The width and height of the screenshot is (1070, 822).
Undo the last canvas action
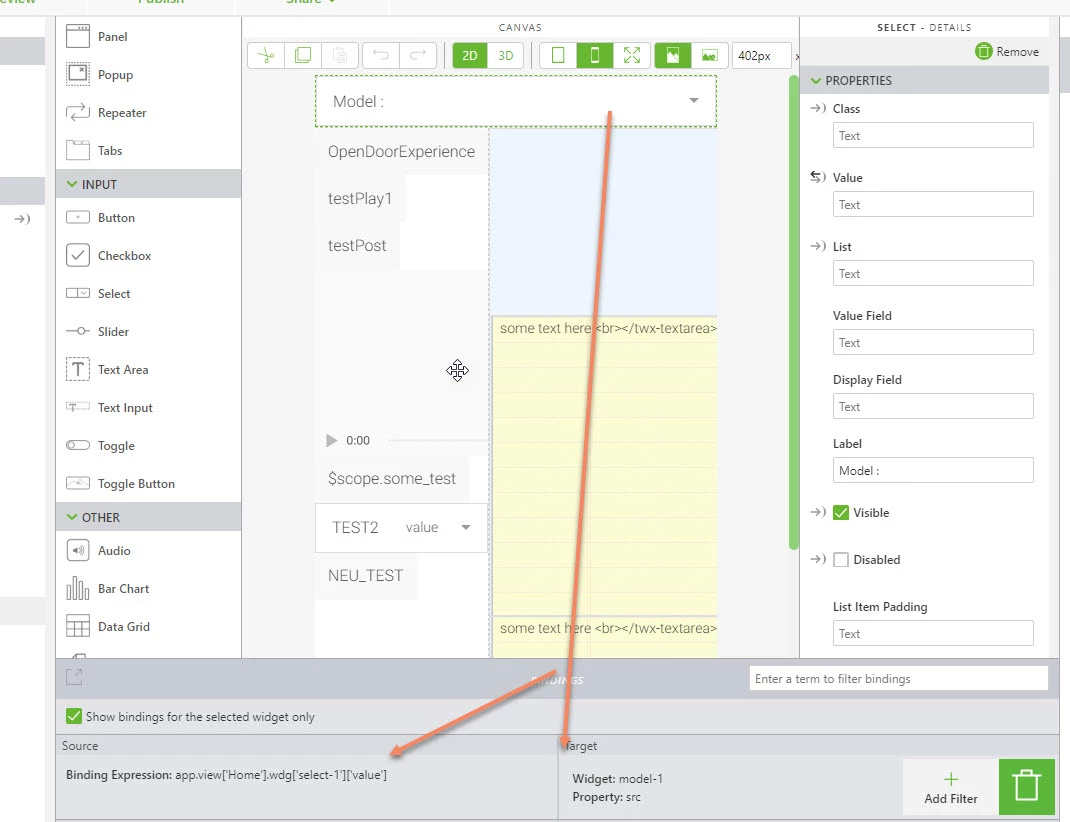pos(381,55)
